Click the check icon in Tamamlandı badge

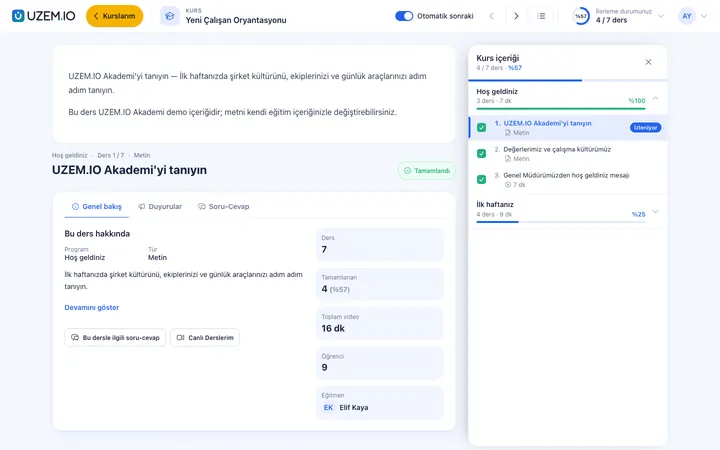(x=407, y=171)
